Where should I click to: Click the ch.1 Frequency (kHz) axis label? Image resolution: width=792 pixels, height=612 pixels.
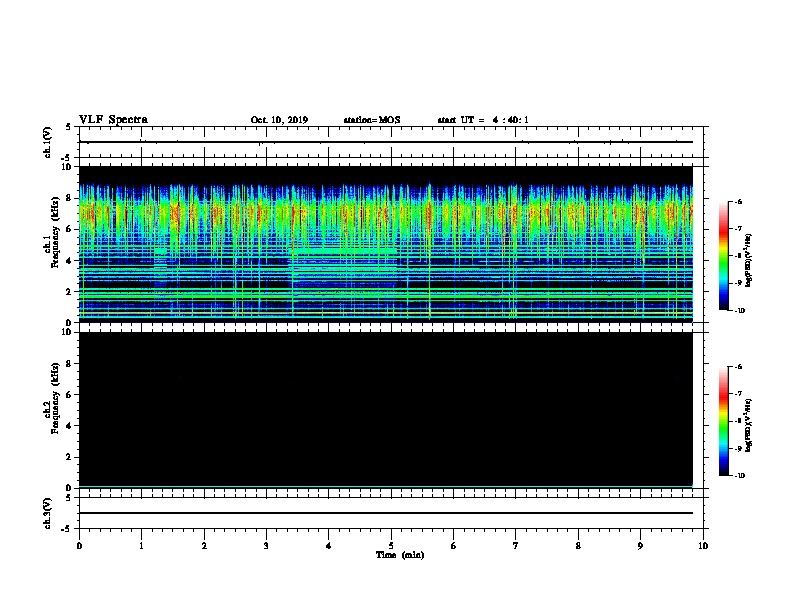pos(51,230)
